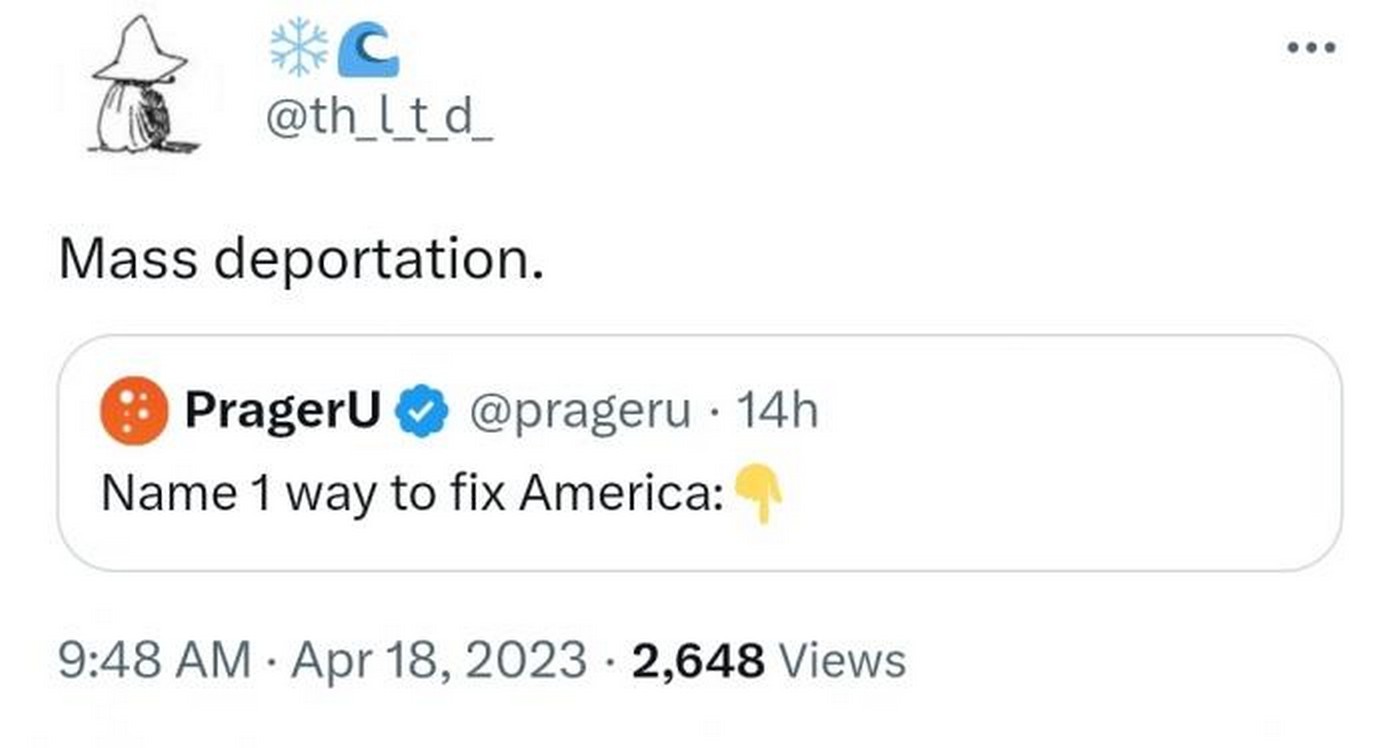1400x748 pixels.
Task: Click the Views label
Action: tap(841, 661)
